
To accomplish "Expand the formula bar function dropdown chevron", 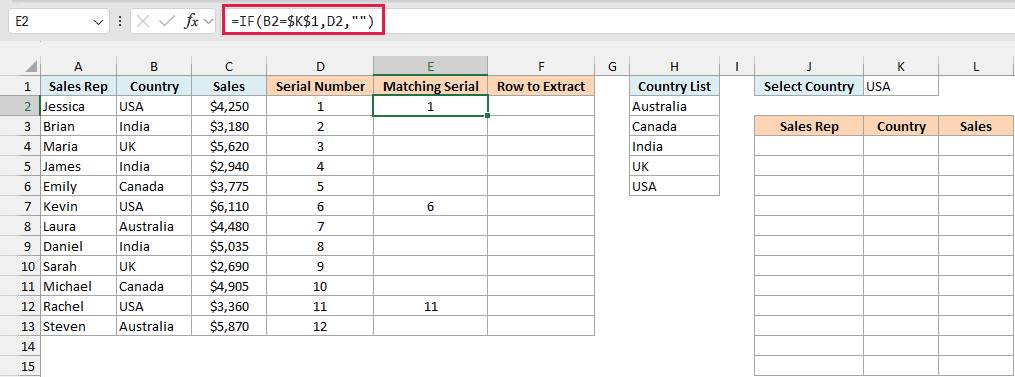I will pyautogui.click(x=208, y=21).
